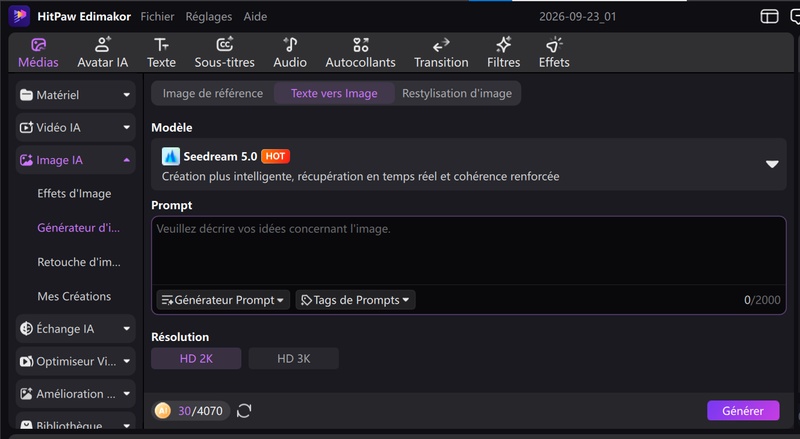The height and width of the screenshot is (439, 800).
Task: Click the Tags de Prompts tag icon
Action: tap(306, 300)
